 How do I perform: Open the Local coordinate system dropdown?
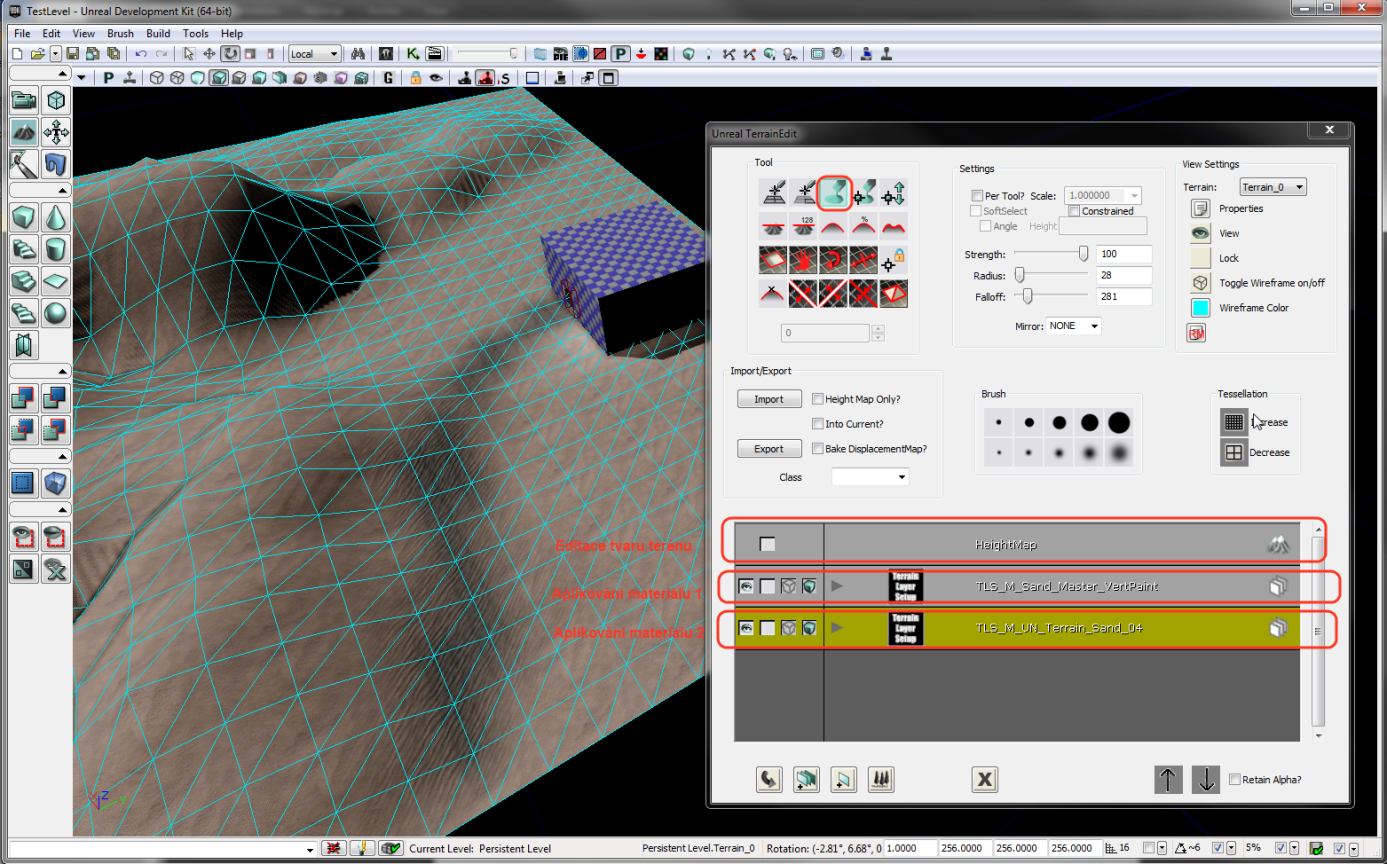315,53
